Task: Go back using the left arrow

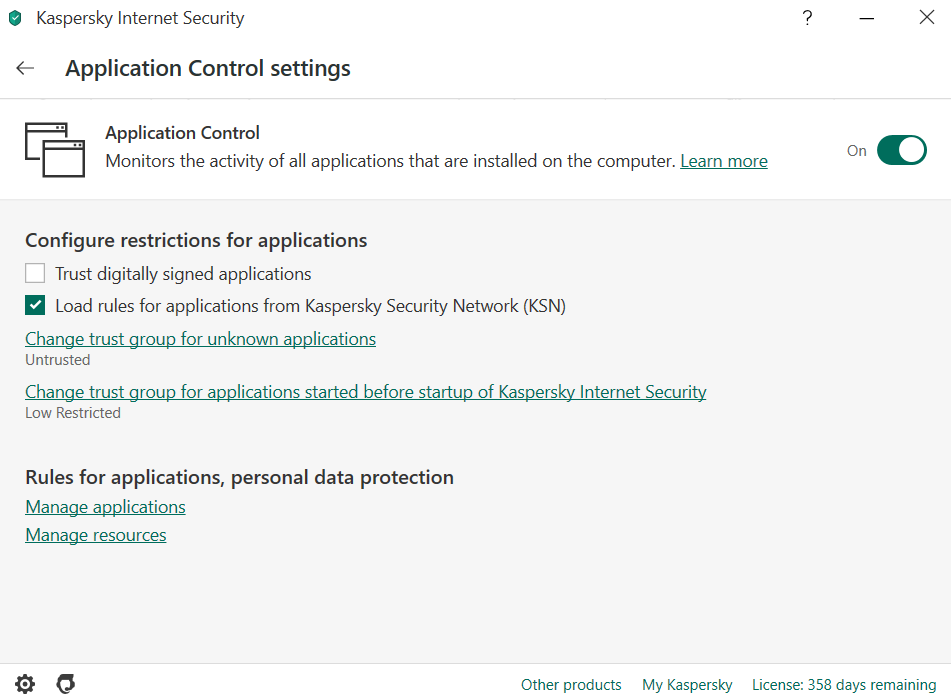Action: tap(25, 68)
